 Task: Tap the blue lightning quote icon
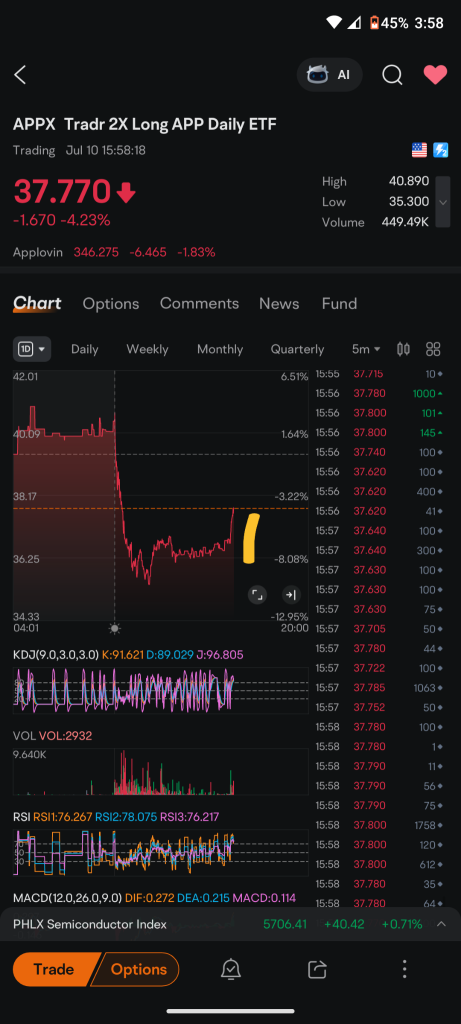(441, 151)
